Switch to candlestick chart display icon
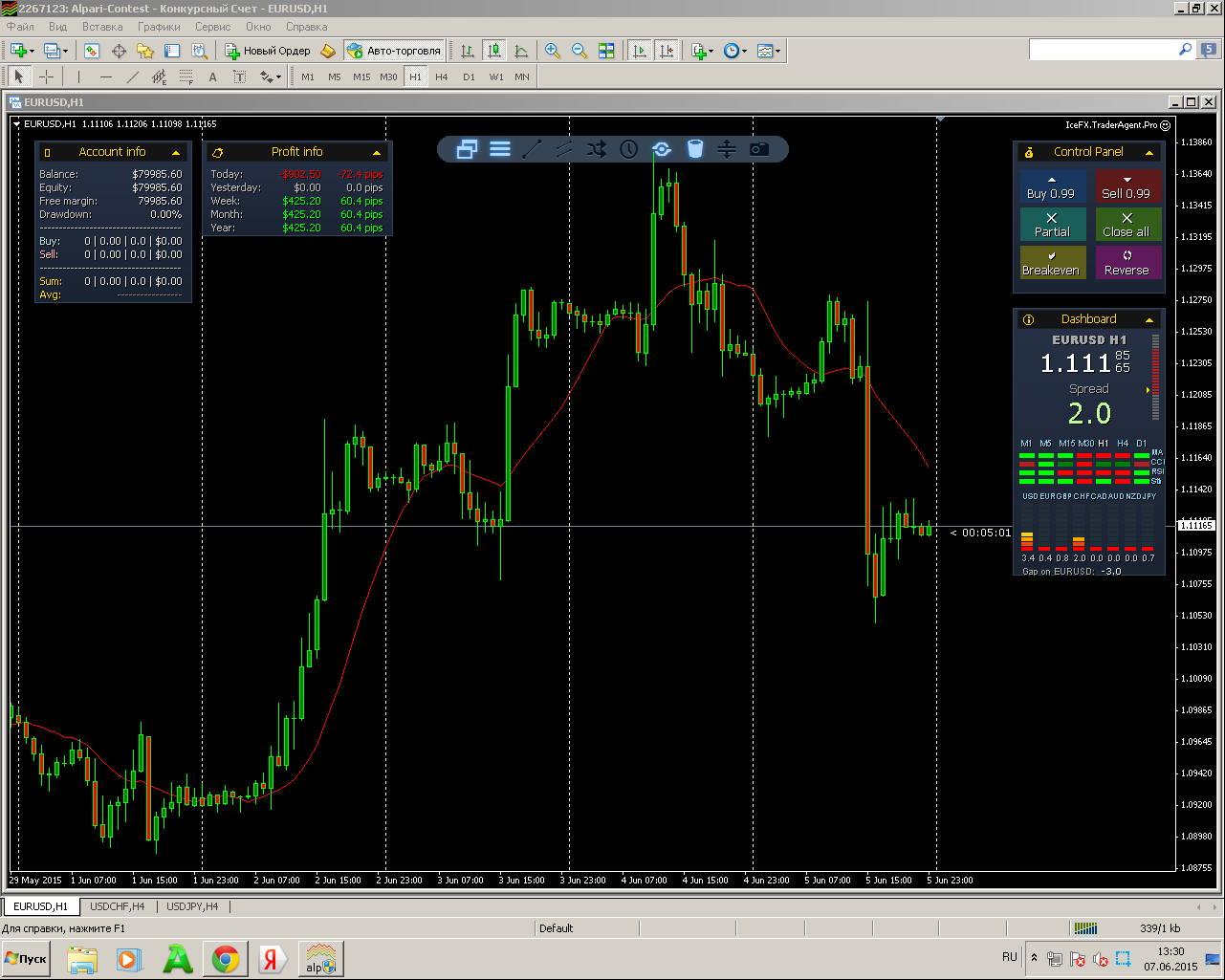1225x980 pixels. click(x=494, y=51)
